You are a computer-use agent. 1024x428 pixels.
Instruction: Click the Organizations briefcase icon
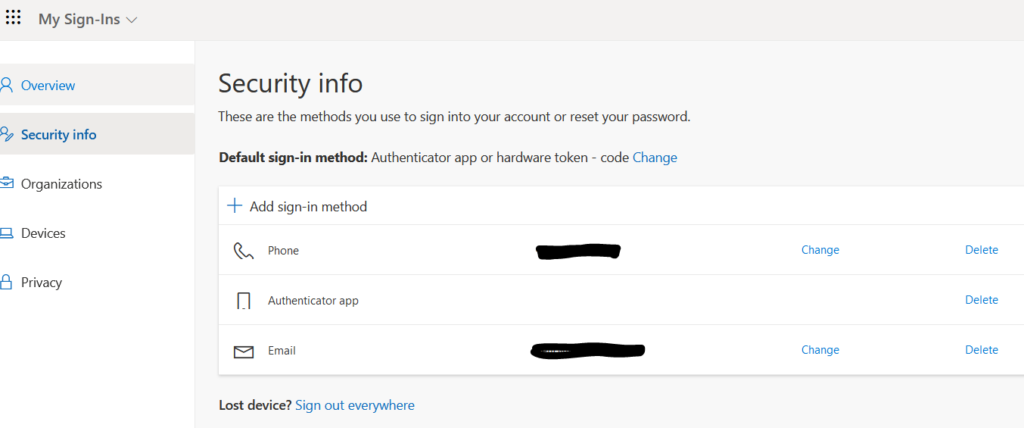[7, 184]
